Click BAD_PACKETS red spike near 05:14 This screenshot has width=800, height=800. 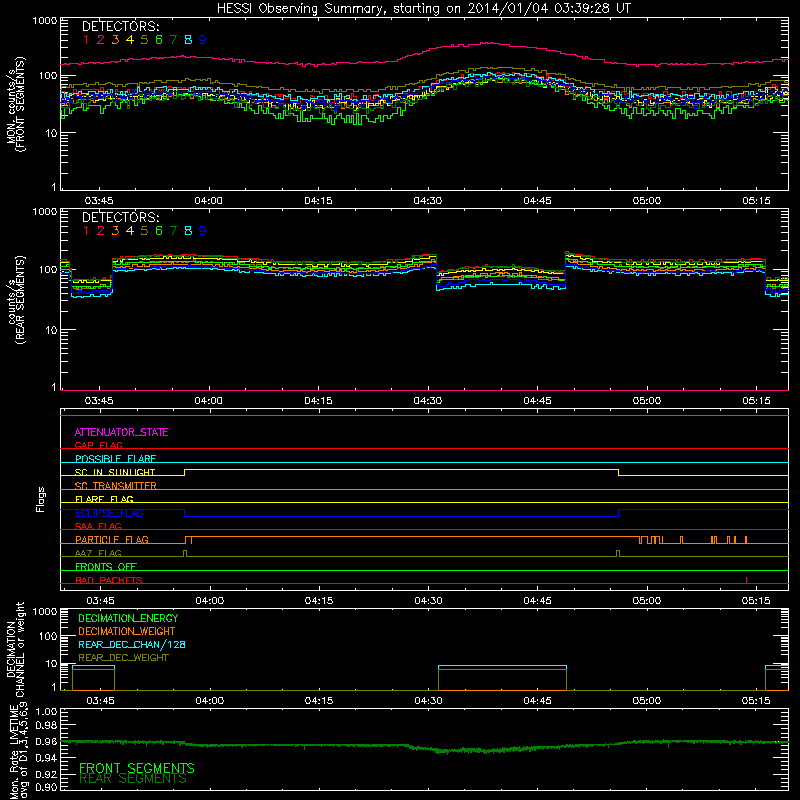746,580
